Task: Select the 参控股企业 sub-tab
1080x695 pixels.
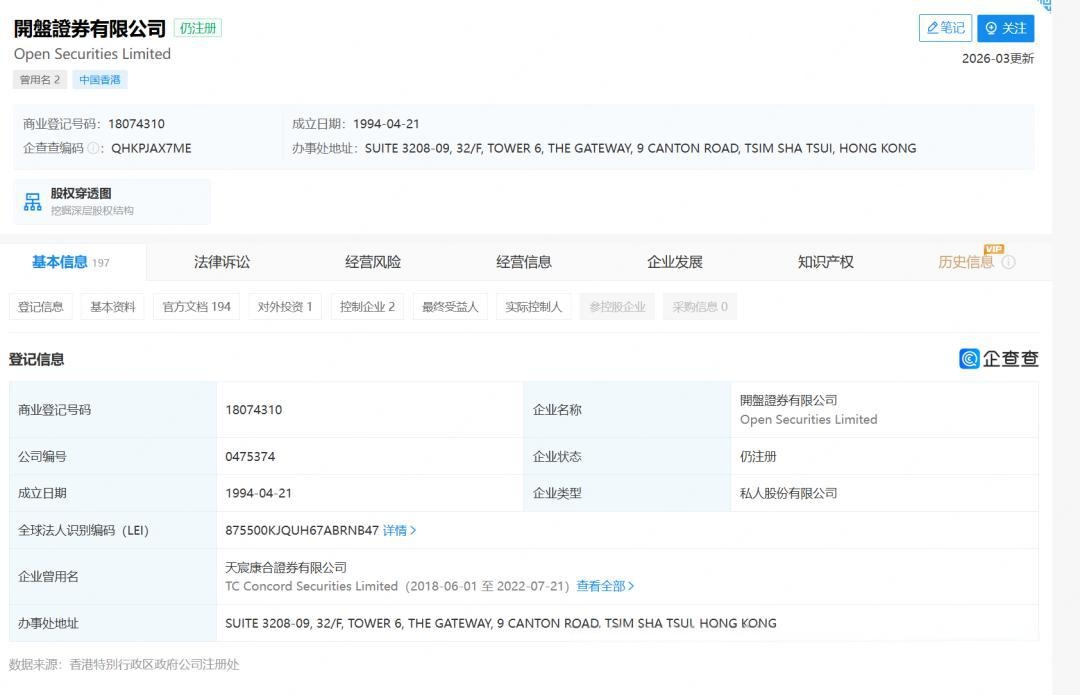Action: tap(617, 307)
